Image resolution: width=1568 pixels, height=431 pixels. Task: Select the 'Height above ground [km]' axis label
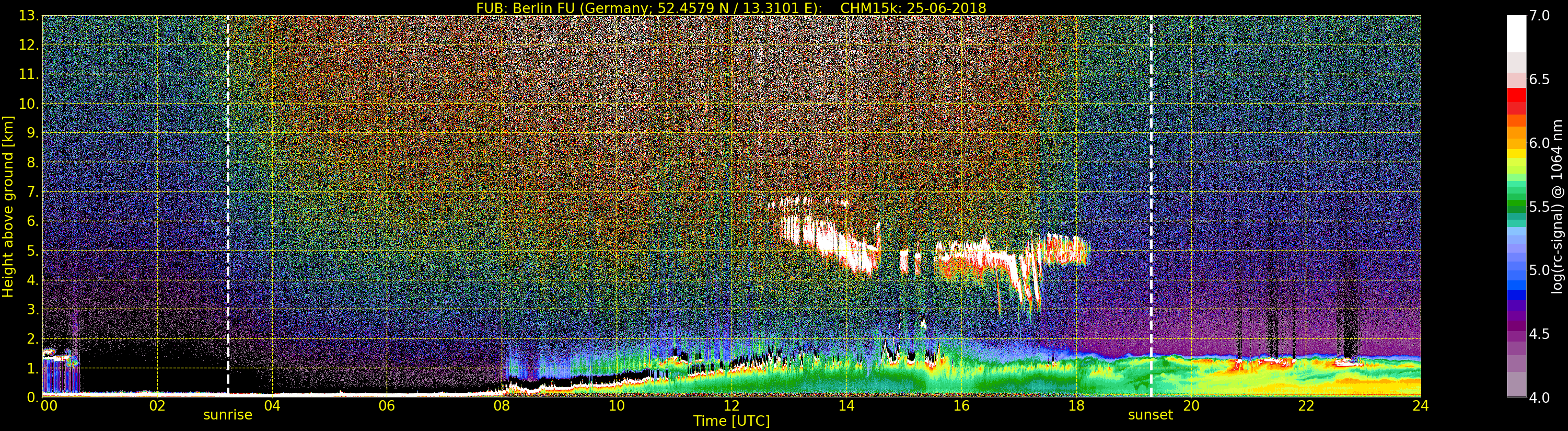click(8, 207)
